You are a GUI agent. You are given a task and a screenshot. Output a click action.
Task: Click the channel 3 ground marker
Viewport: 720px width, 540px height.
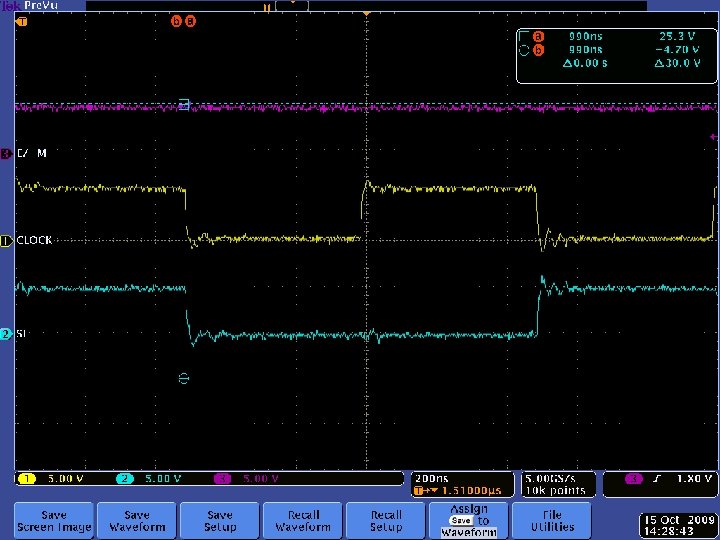coord(6,153)
